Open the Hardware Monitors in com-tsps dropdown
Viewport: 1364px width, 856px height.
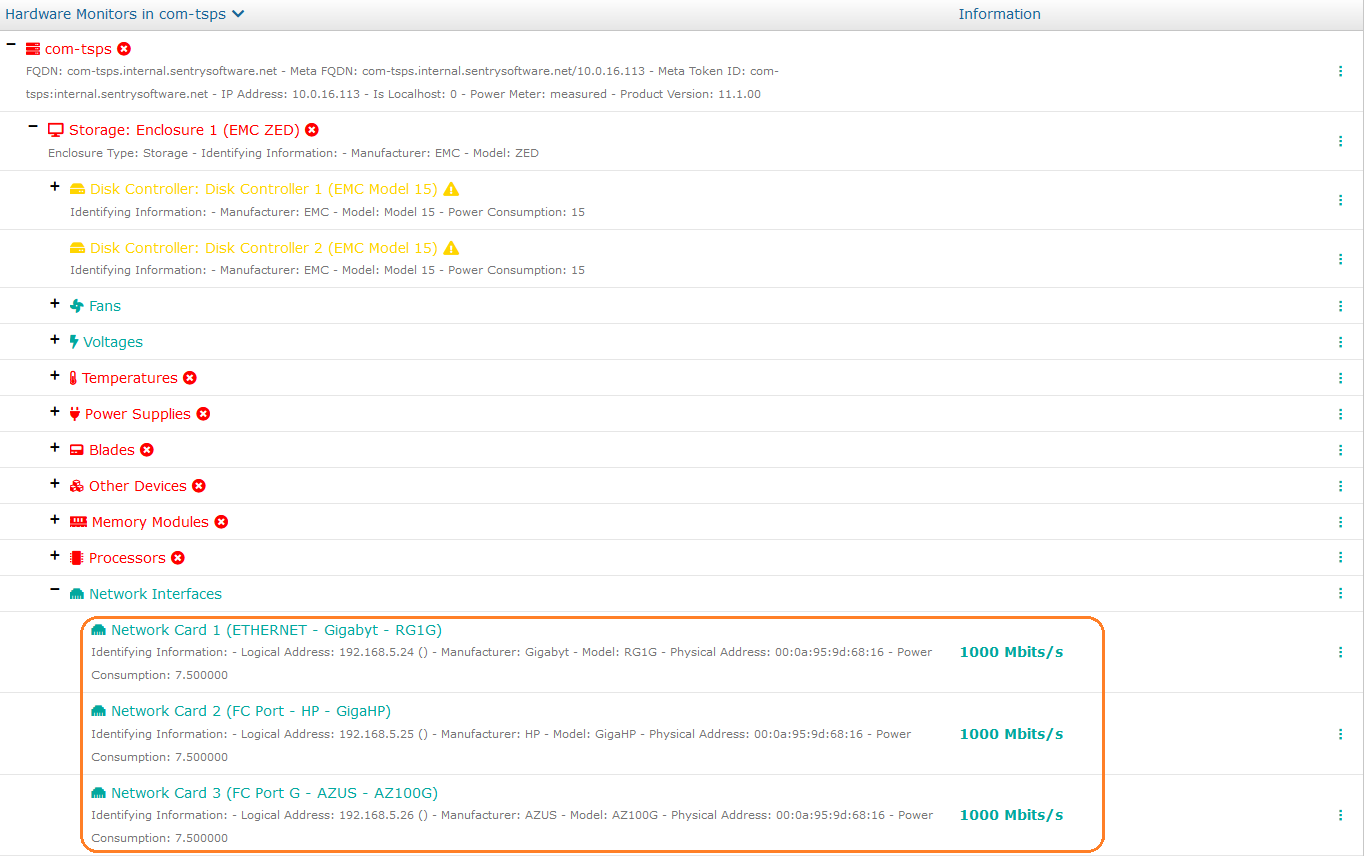pyautogui.click(x=237, y=14)
